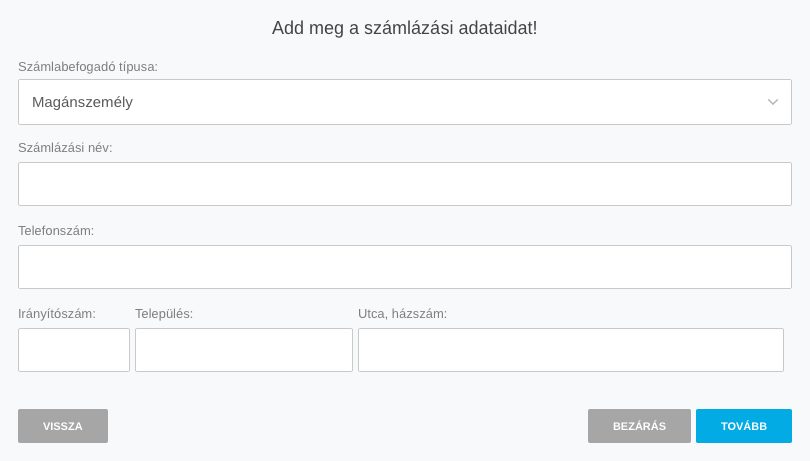Screen dimensions: 810x461
Task: Click the "Település:" label
Action: point(164,314)
